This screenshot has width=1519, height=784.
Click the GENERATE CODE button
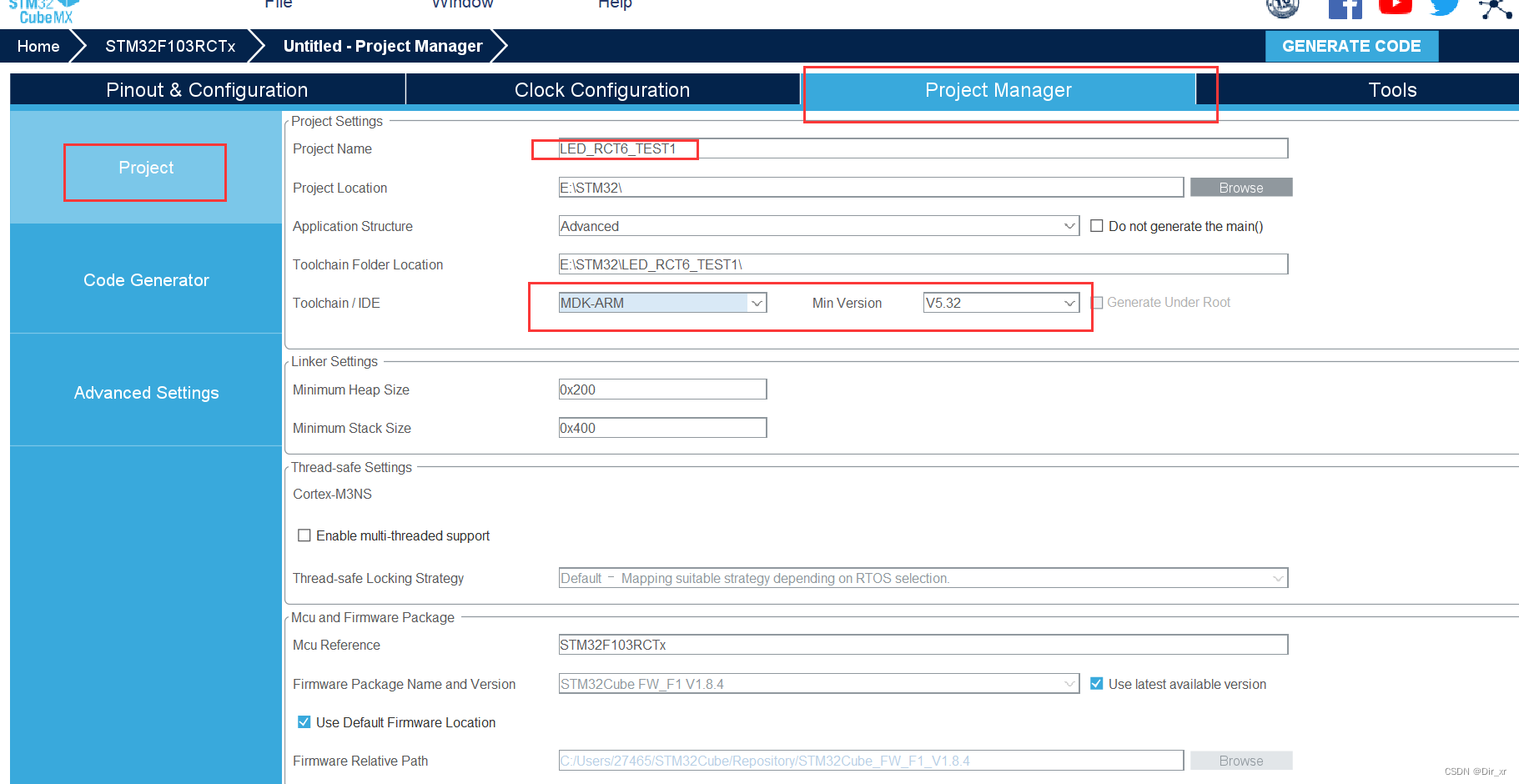(x=1351, y=46)
